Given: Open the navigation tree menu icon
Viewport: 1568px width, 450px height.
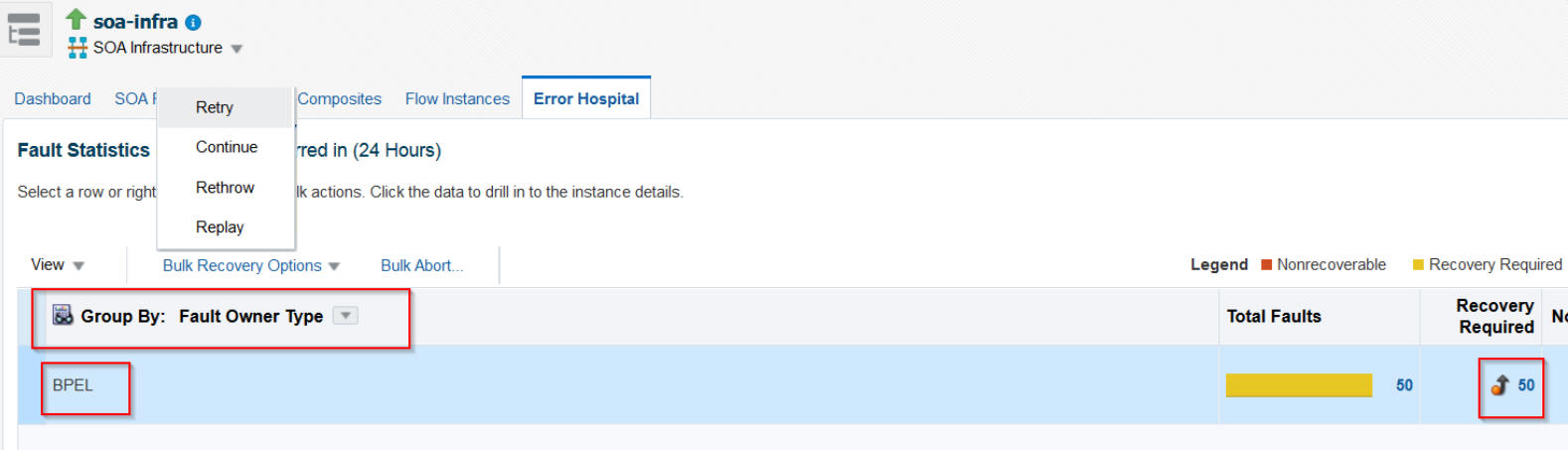Looking at the screenshot, I should tap(25, 30).
